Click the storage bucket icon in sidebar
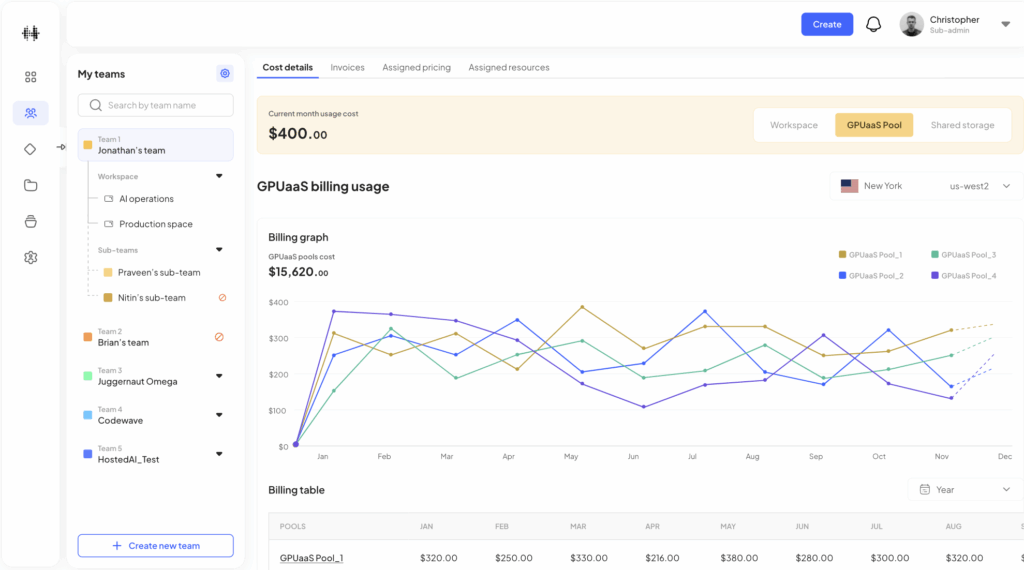This screenshot has width=1024, height=570. pos(30,221)
